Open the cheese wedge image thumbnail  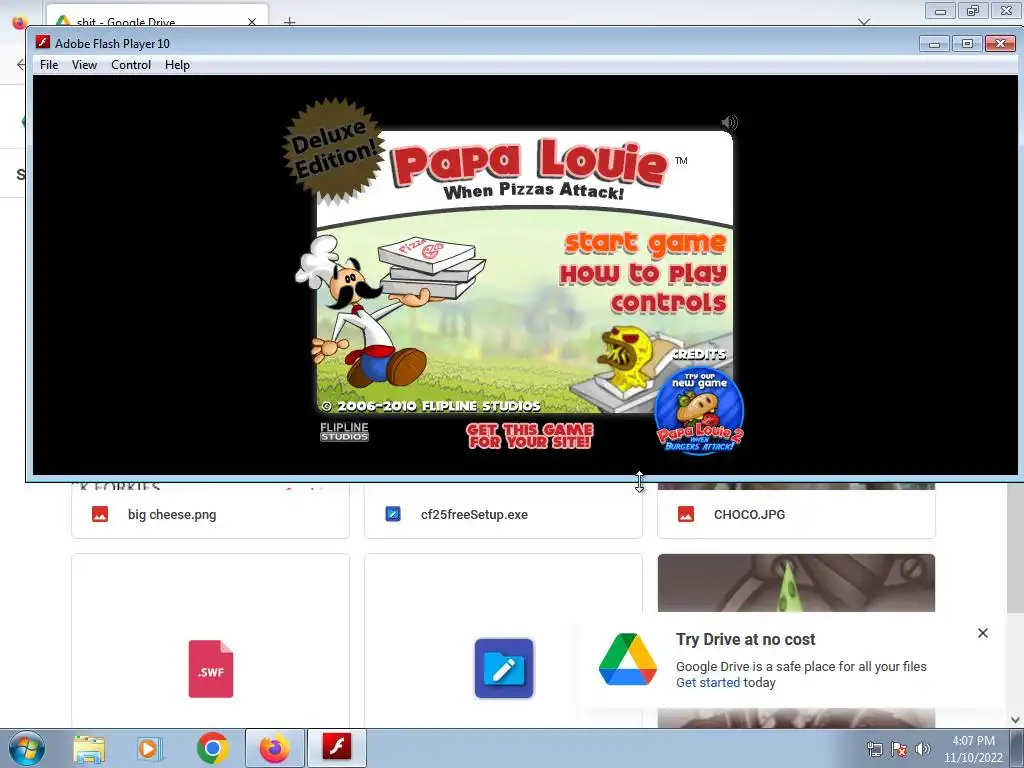[796, 583]
